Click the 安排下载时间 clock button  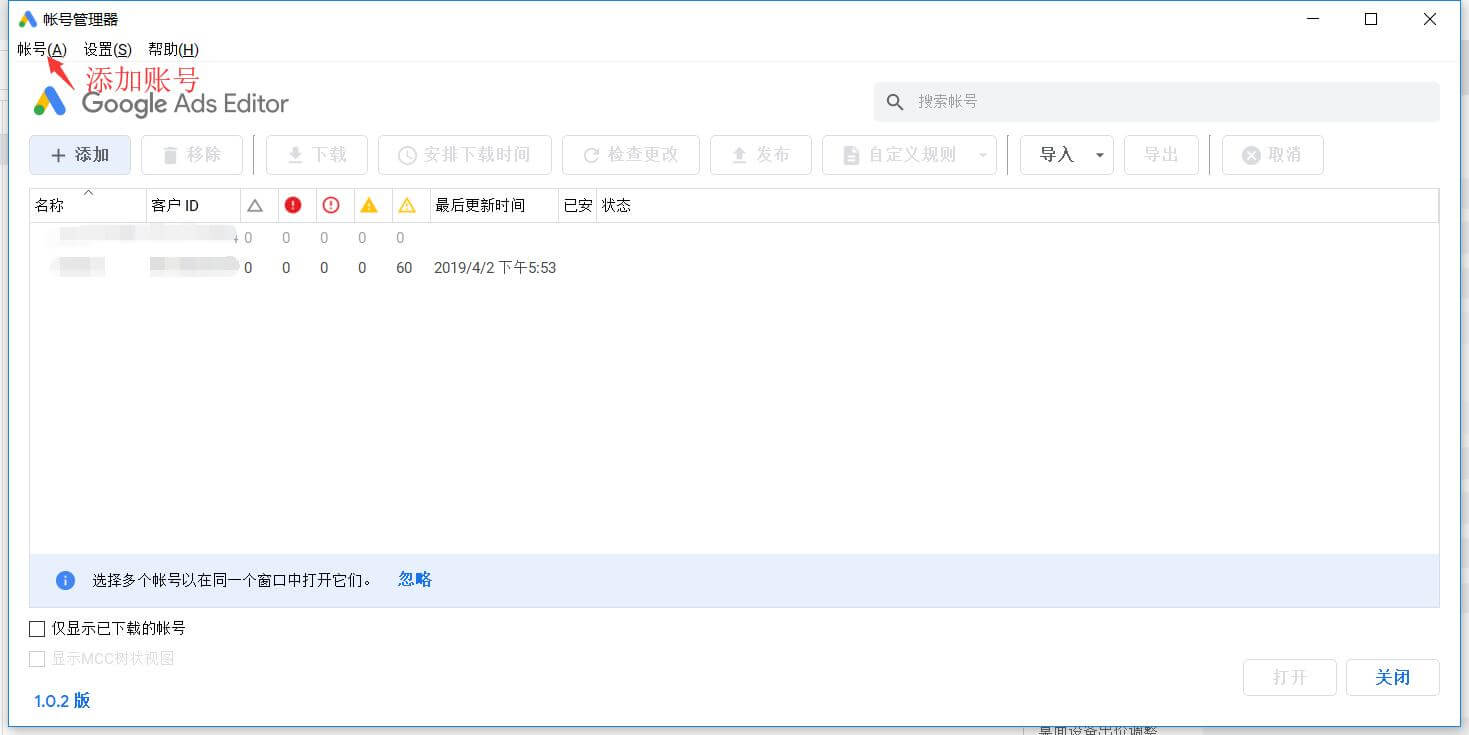[x=464, y=155]
